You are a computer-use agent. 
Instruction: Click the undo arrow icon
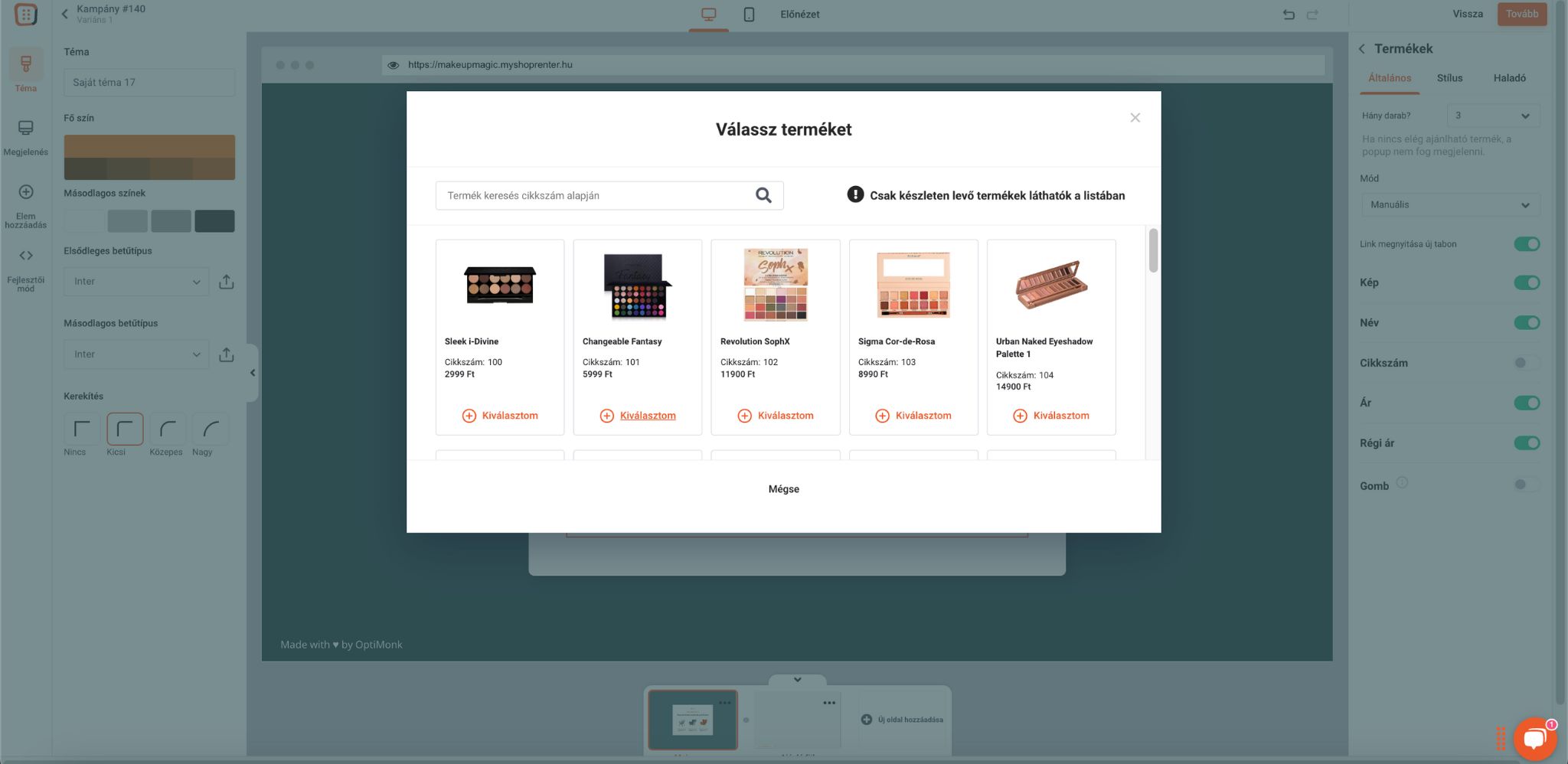click(1289, 15)
